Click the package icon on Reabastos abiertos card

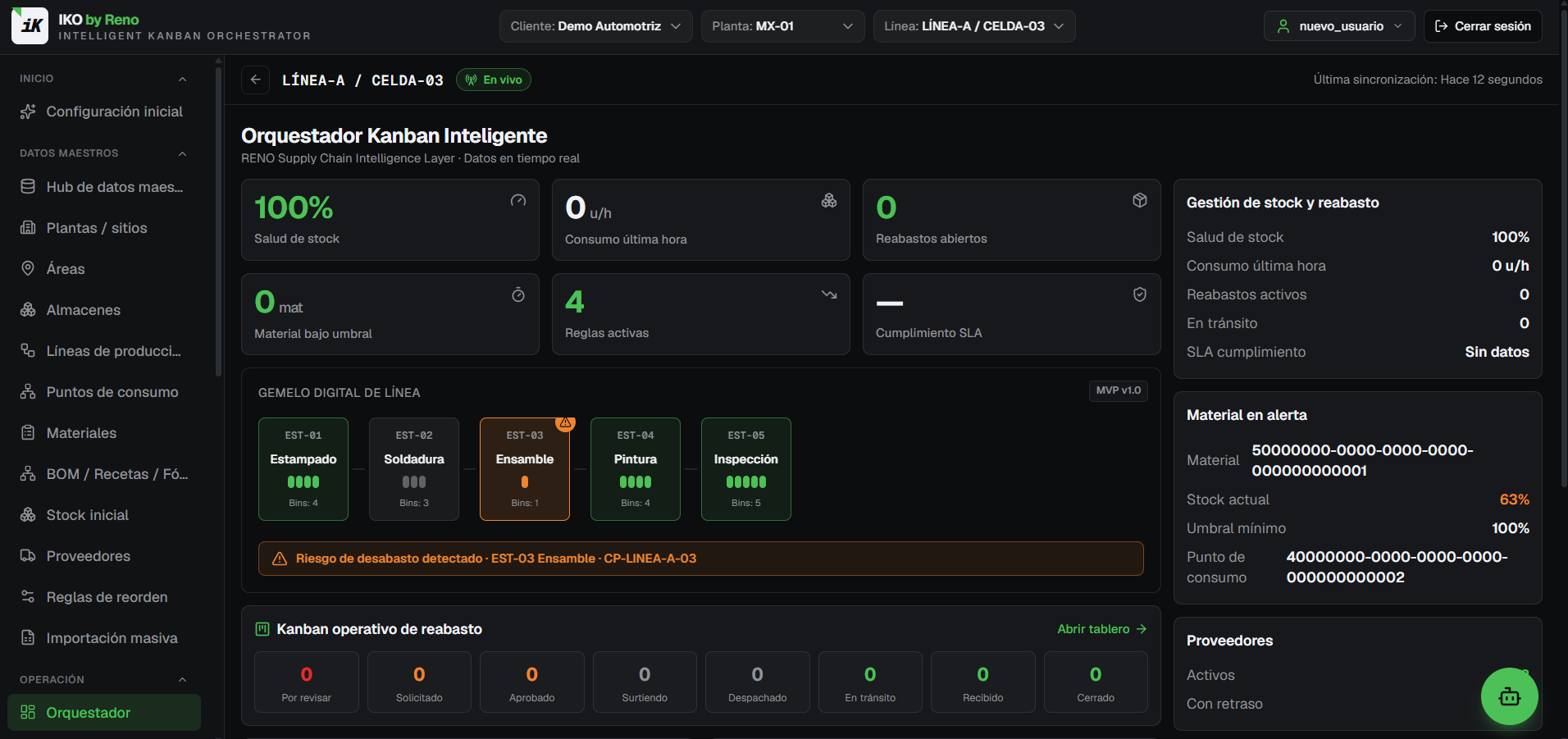coord(1140,201)
